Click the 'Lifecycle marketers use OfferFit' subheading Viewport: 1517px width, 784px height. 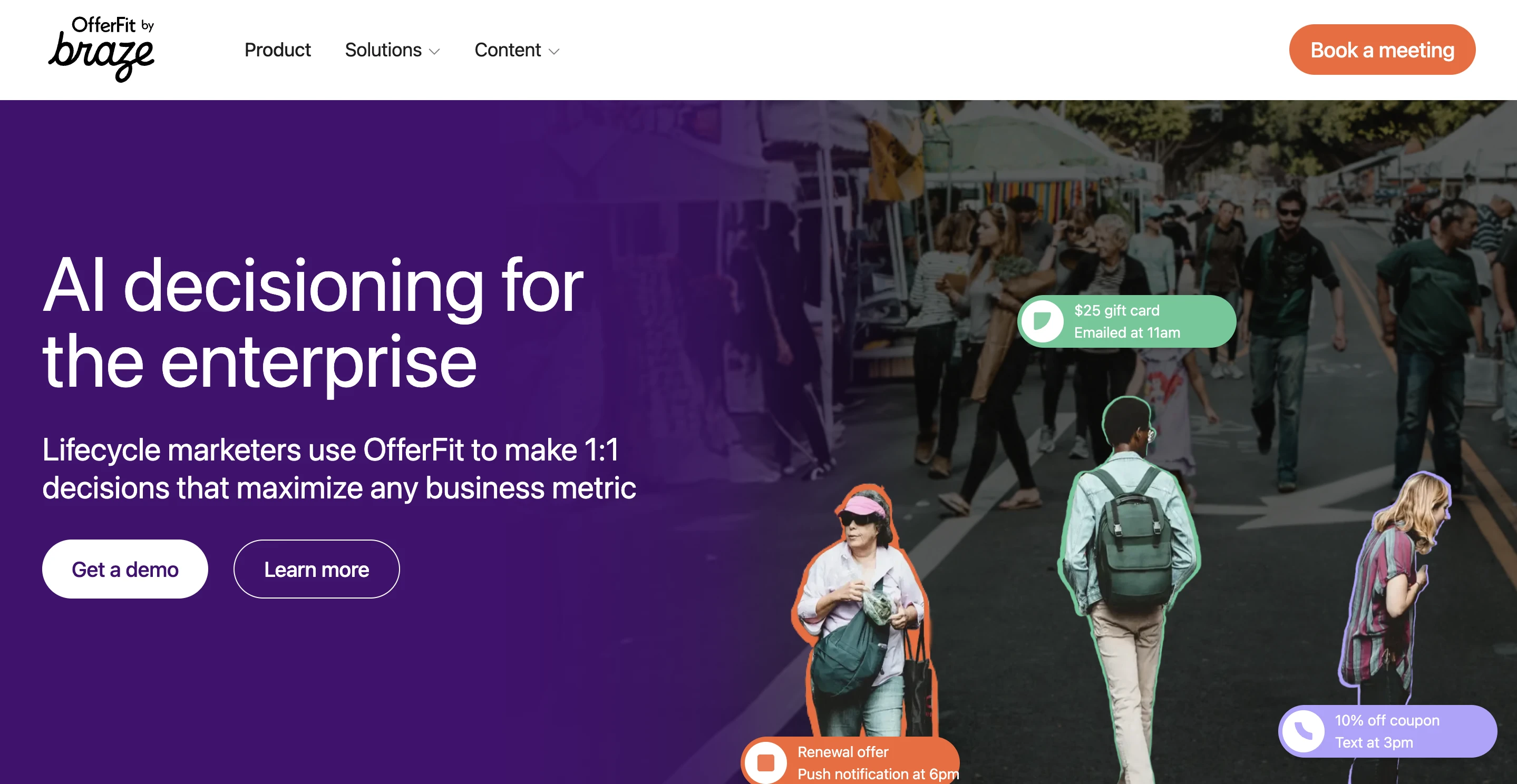[339, 468]
